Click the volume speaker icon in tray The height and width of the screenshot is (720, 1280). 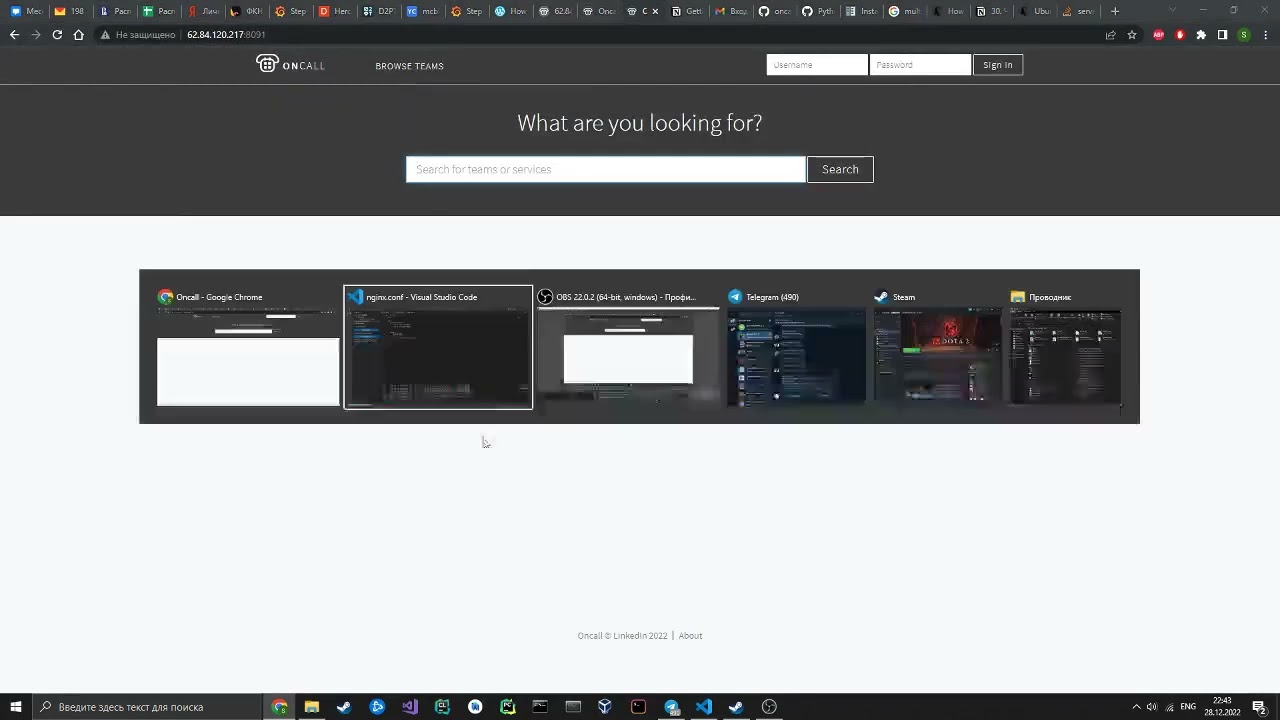click(1152, 707)
